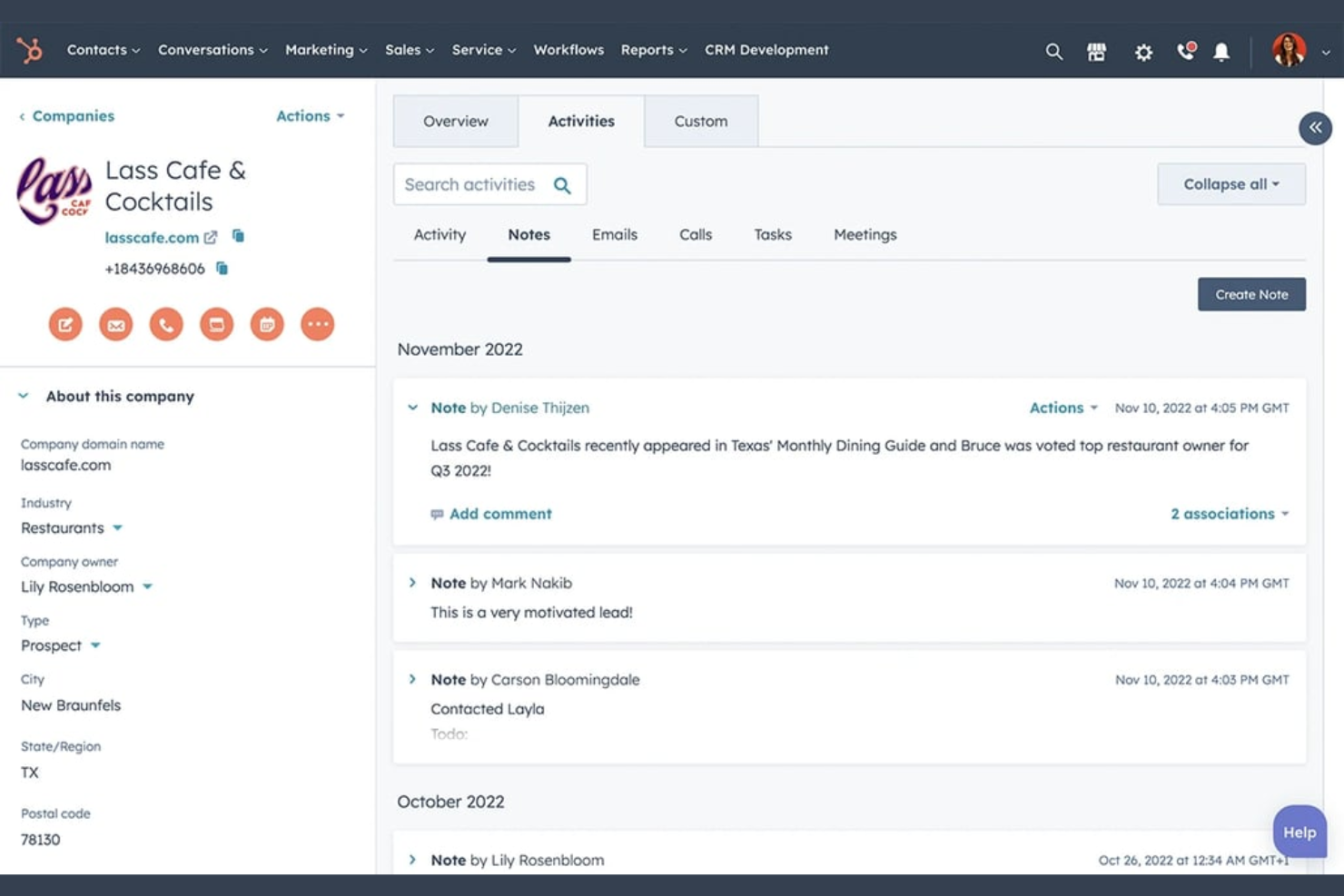Click the State/Region value TX
Viewport: 1344px width, 896px height.
point(30,773)
